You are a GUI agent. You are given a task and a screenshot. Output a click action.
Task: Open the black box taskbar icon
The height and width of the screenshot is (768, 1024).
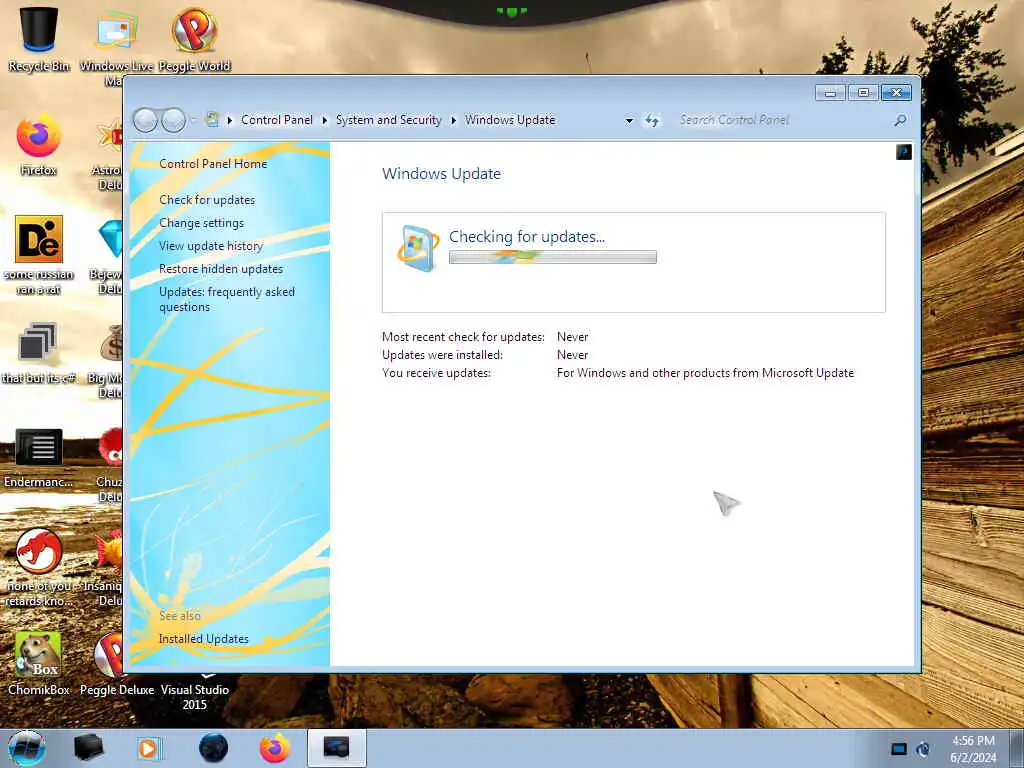[x=88, y=748]
